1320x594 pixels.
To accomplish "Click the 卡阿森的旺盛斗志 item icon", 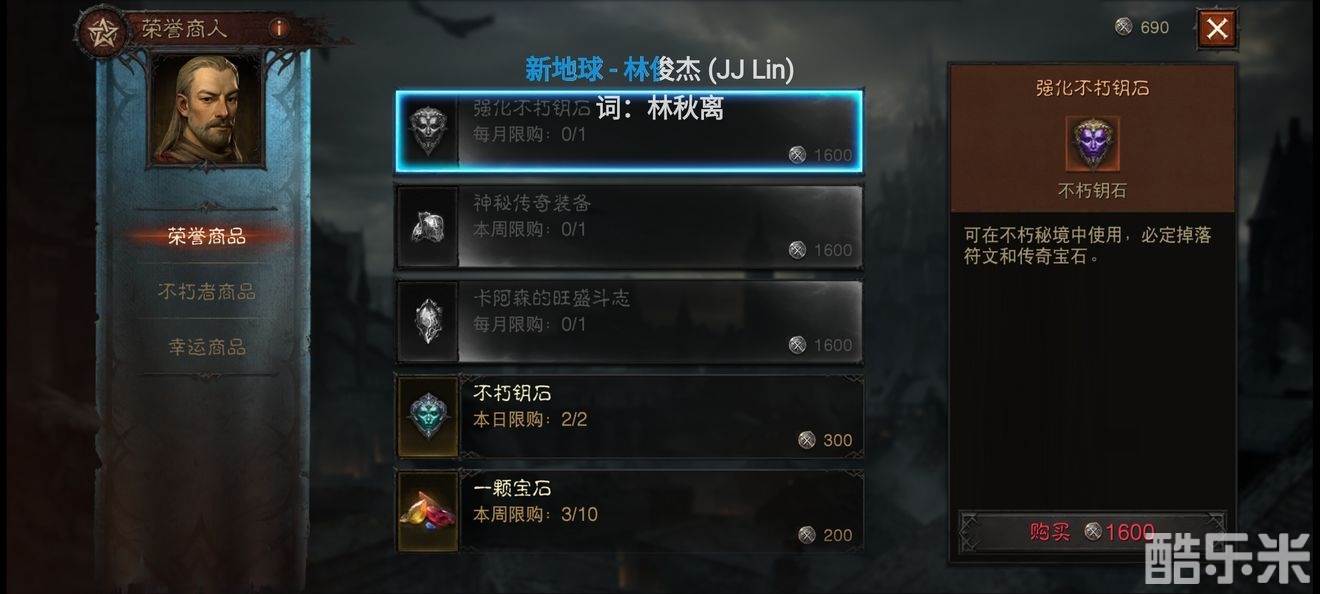I will coord(428,322).
